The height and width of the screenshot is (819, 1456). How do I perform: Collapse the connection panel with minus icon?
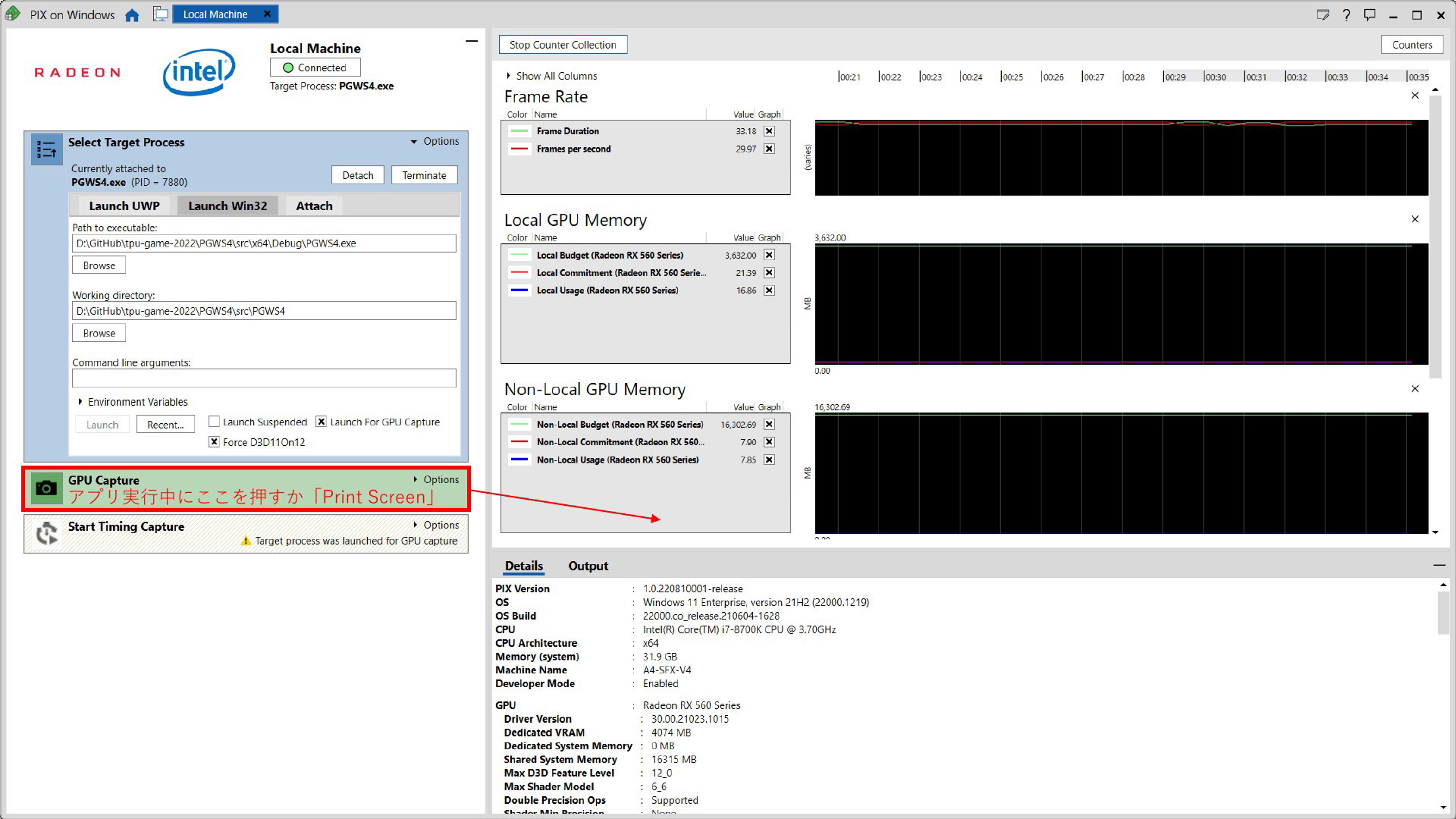pyautogui.click(x=472, y=41)
